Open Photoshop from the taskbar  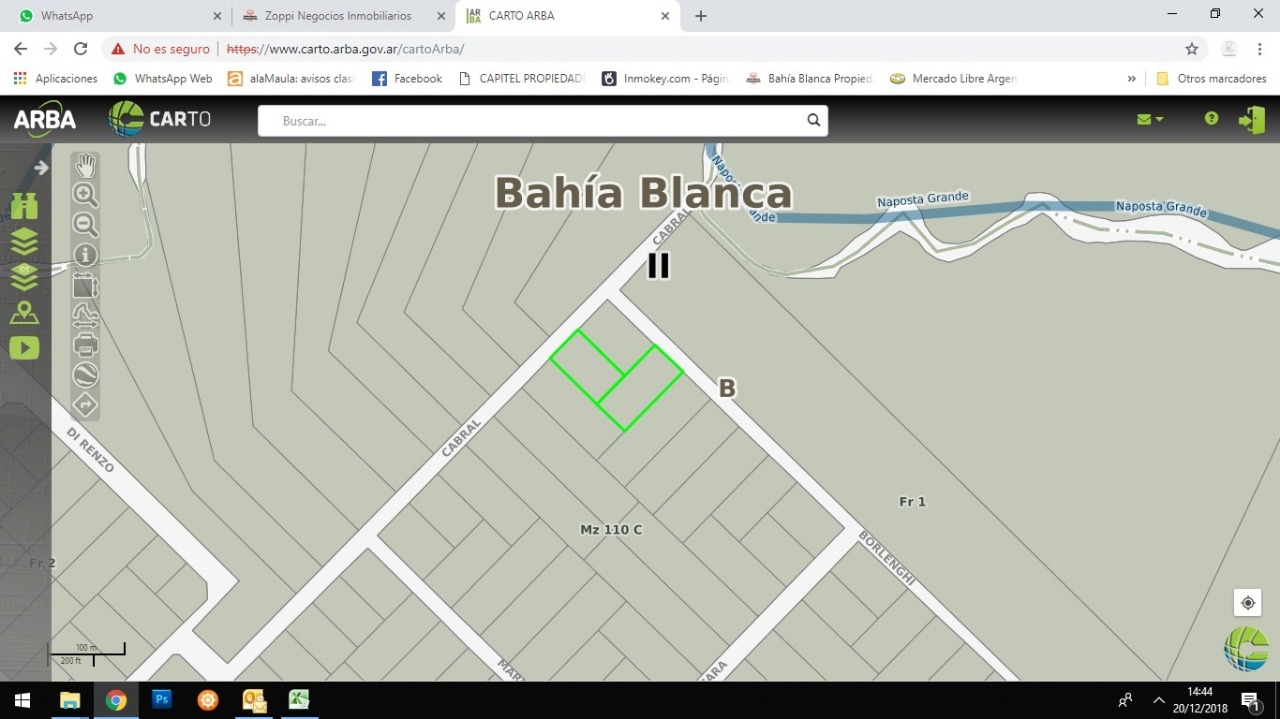point(162,700)
